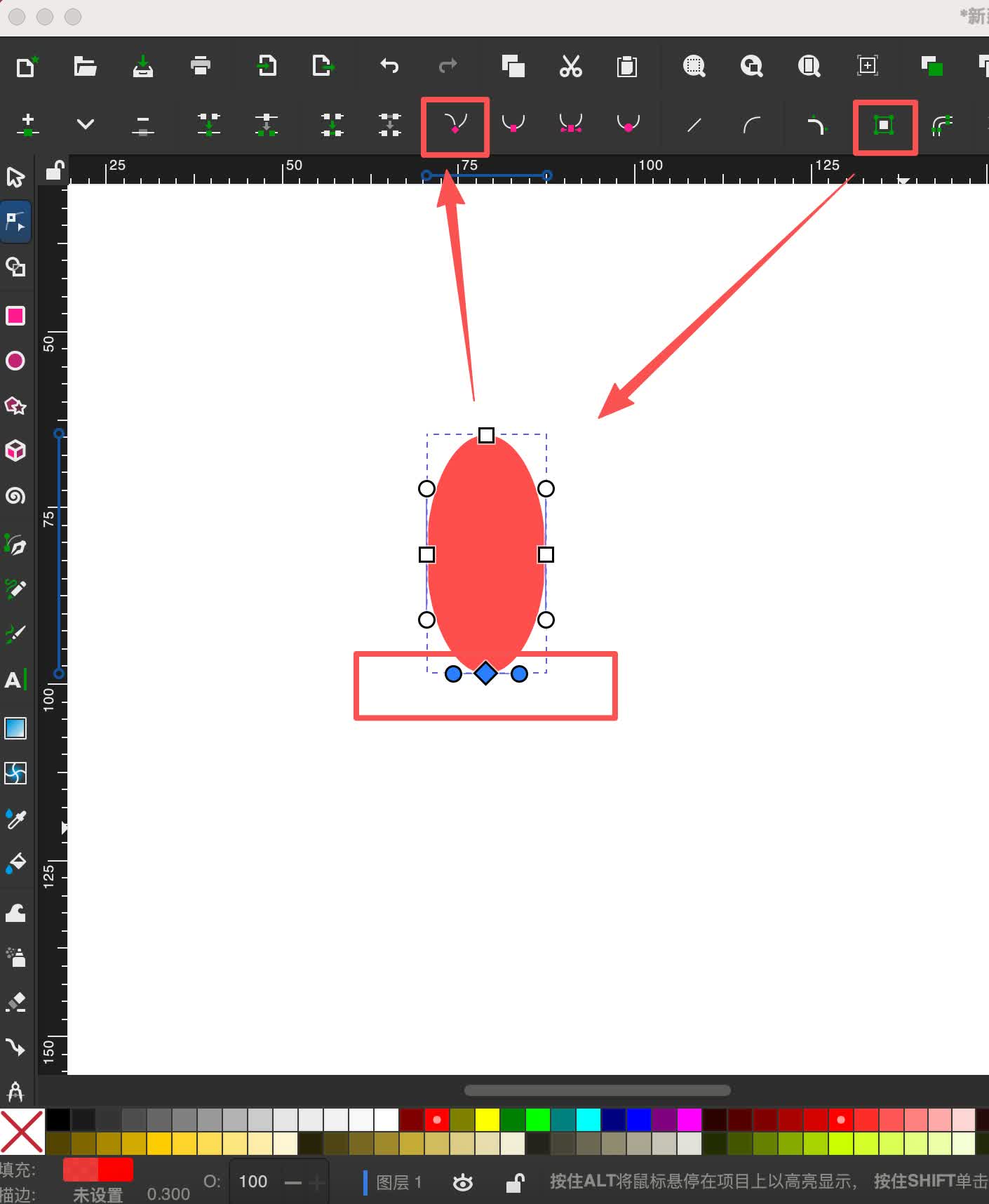Click the 未设置 stroke indicator
Image resolution: width=989 pixels, height=1204 pixels.
(97, 1194)
